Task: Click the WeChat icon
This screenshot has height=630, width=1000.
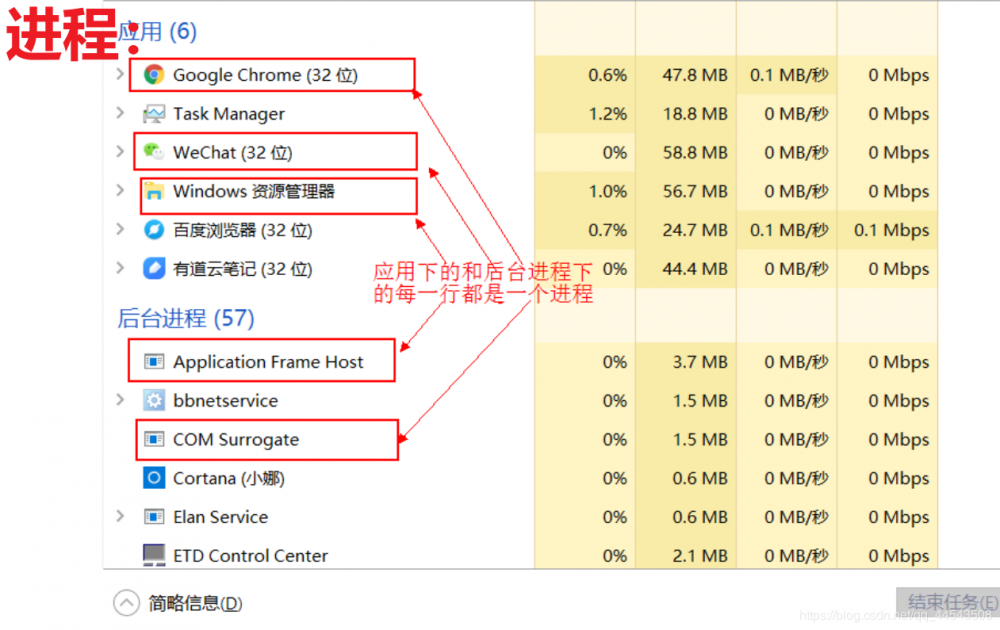Action: coord(152,152)
